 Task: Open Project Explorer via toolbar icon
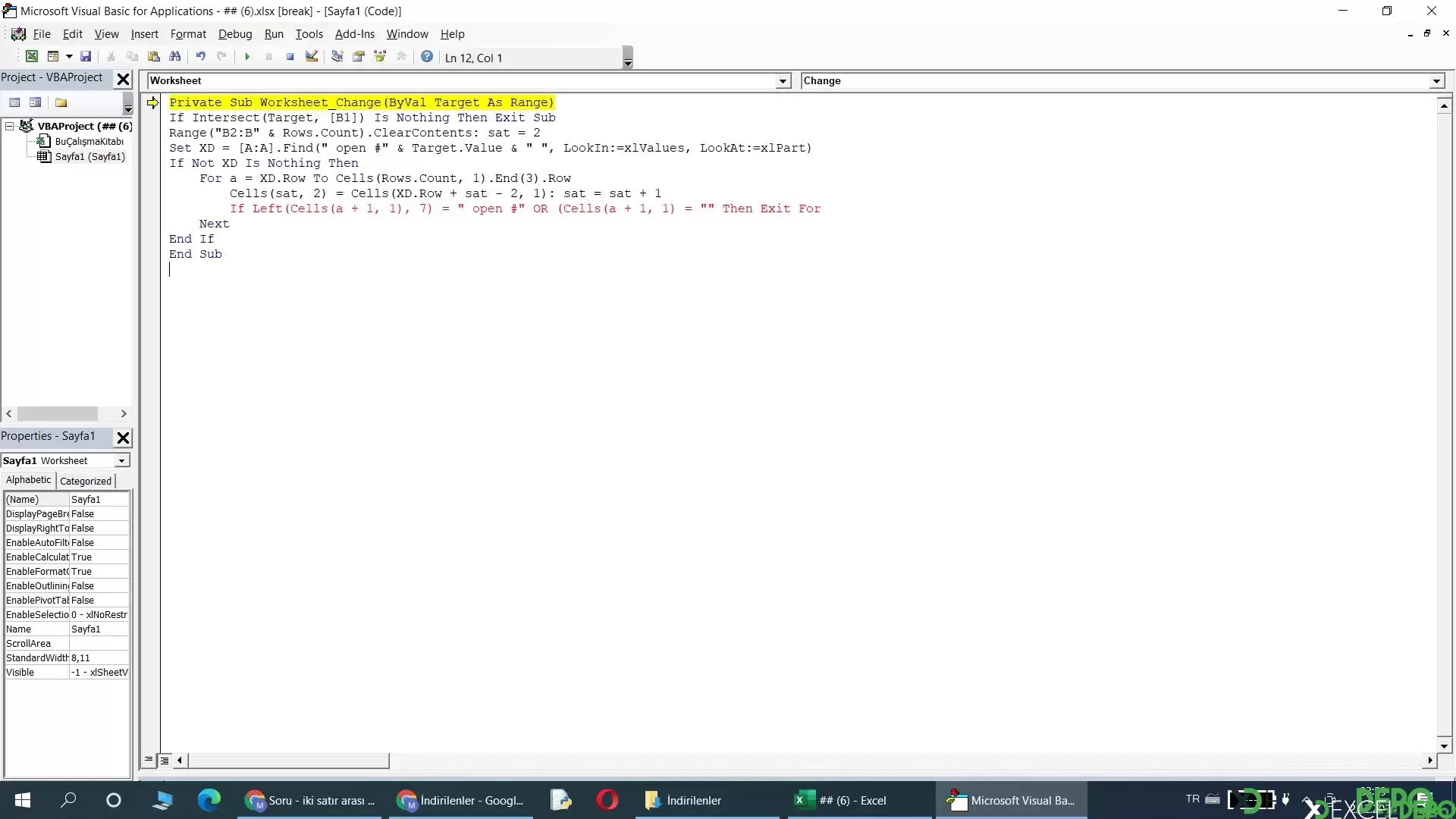(x=337, y=57)
